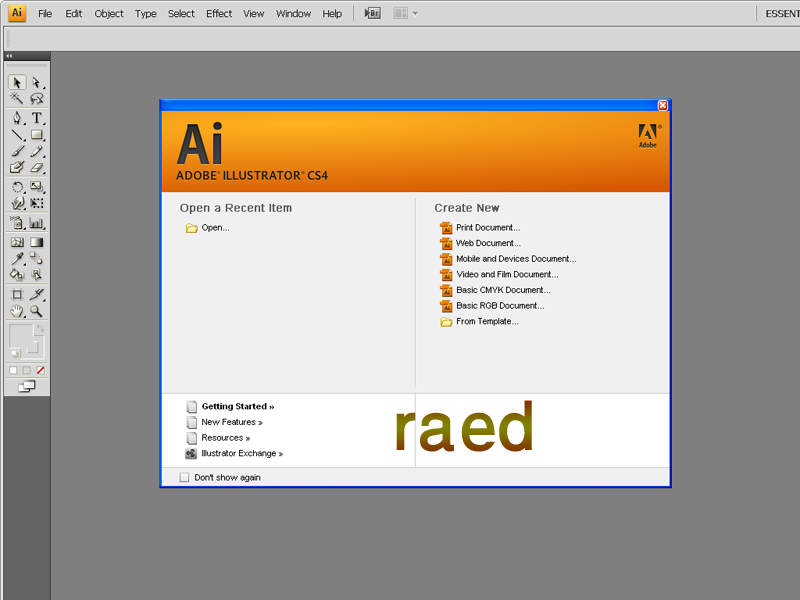Activate the Zoom tool

pos(37,312)
